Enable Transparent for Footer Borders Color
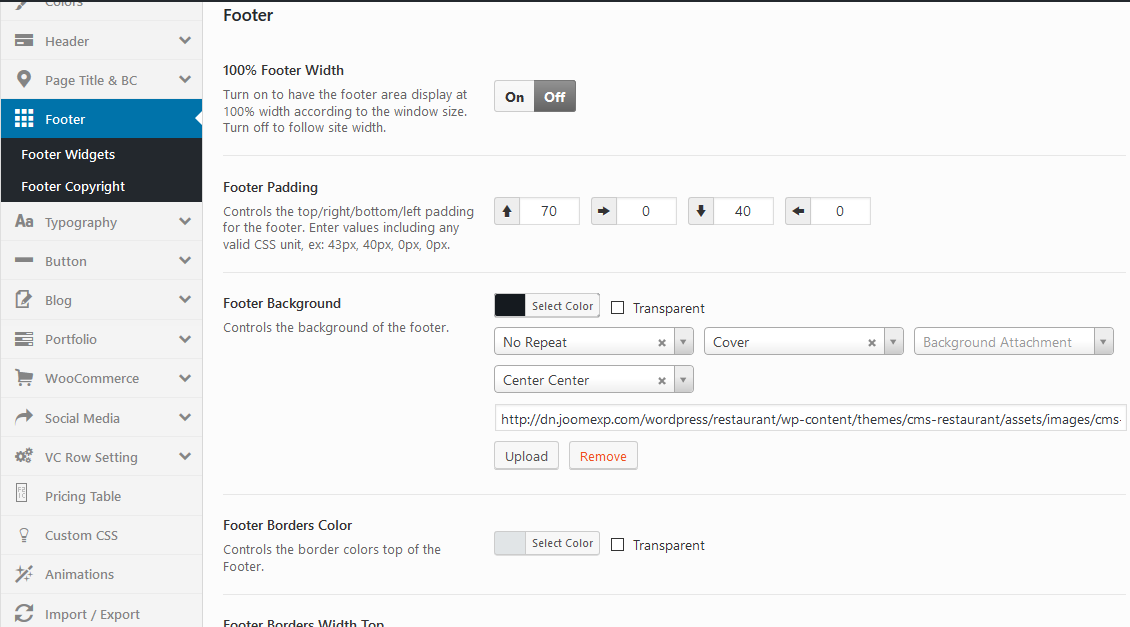 point(618,545)
